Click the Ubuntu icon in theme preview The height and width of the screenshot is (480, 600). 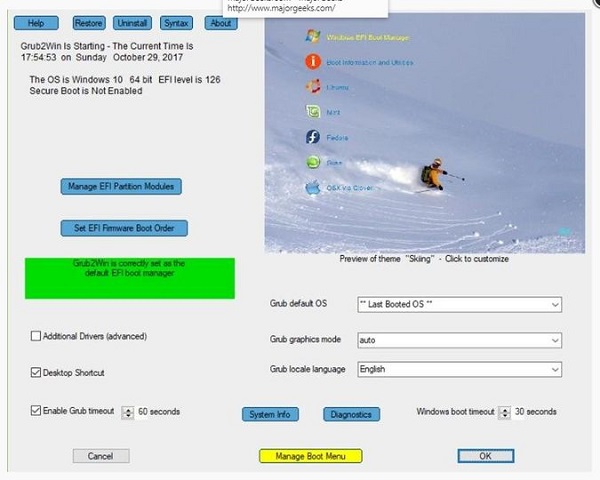click(313, 87)
